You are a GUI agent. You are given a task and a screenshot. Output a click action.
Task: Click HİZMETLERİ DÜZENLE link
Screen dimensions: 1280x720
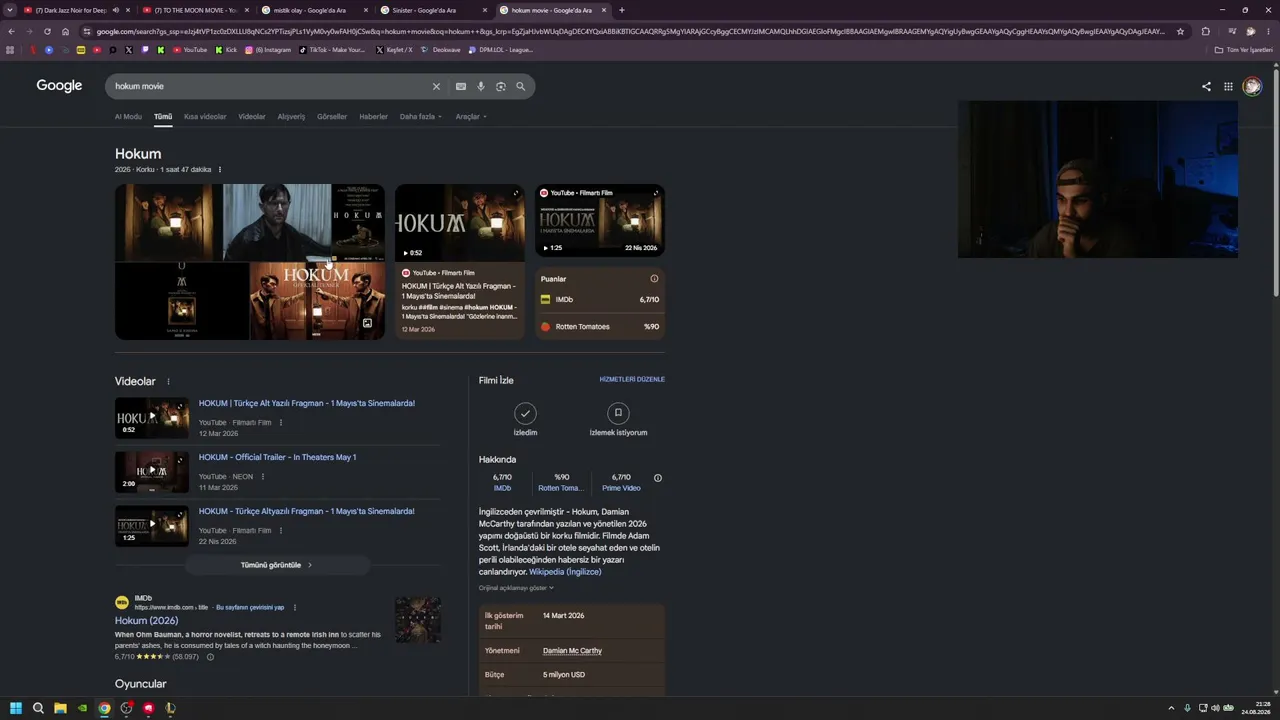pyautogui.click(x=632, y=380)
